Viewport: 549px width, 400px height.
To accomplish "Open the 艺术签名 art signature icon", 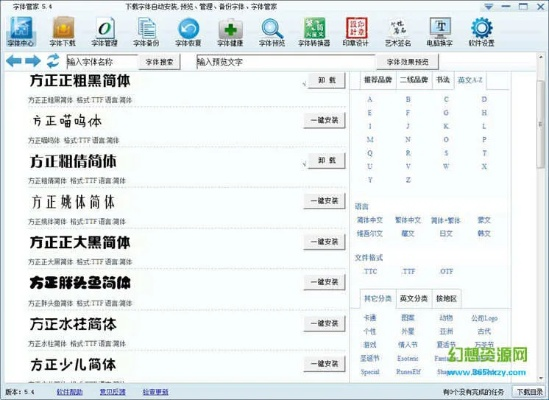I will pyautogui.click(x=398, y=31).
